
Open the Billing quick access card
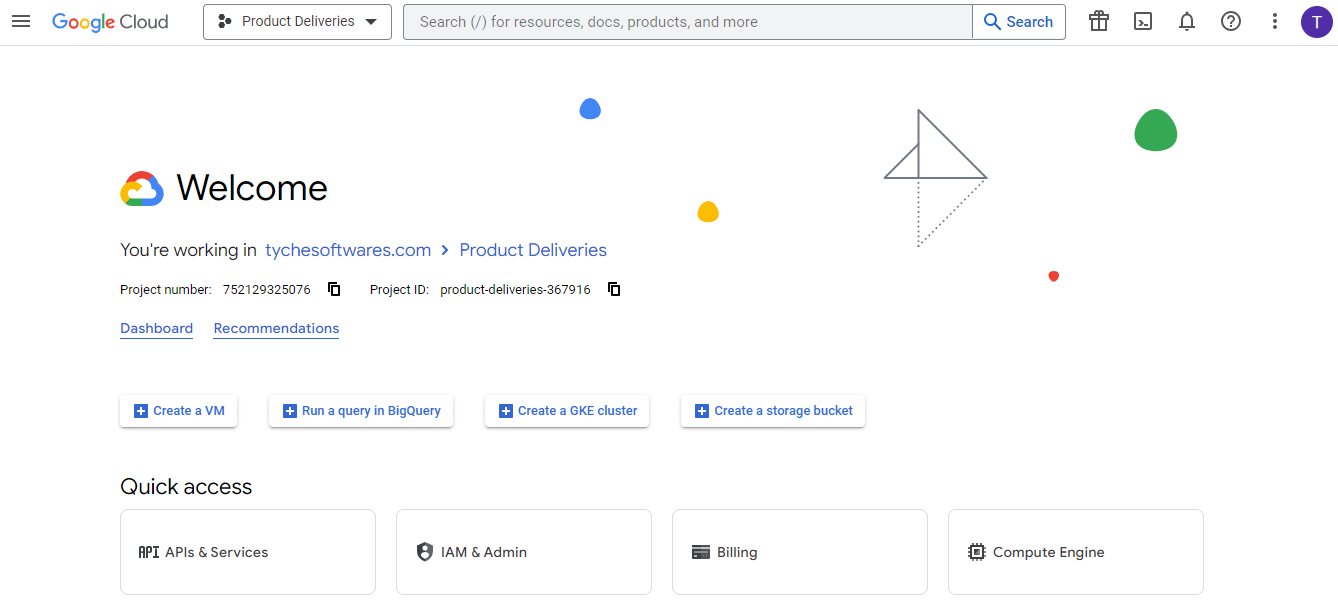[x=800, y=552]
